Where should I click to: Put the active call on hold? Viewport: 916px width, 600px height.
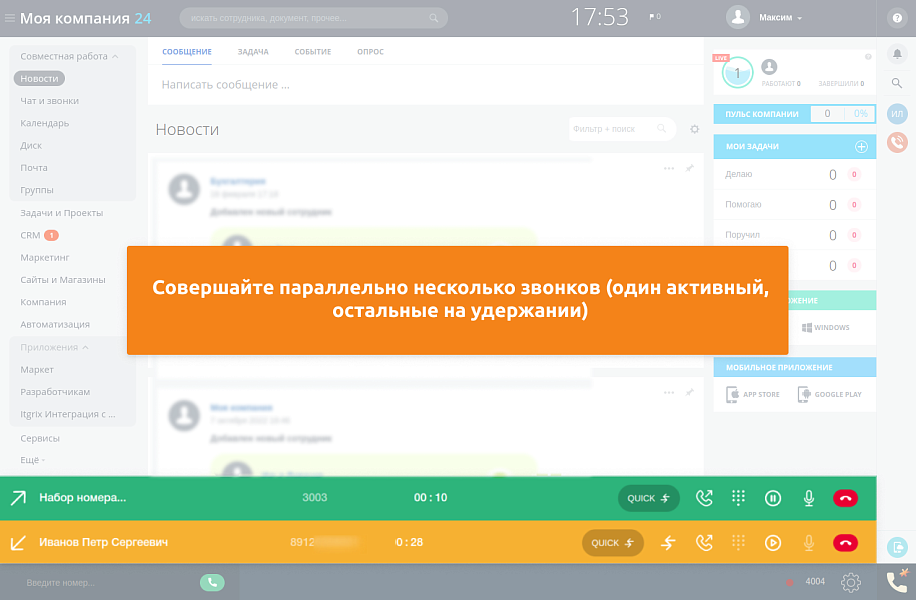(773, 497)
